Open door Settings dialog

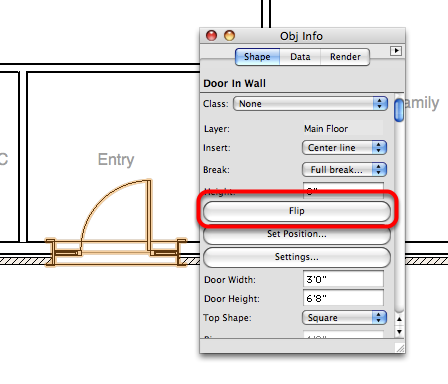297,257
